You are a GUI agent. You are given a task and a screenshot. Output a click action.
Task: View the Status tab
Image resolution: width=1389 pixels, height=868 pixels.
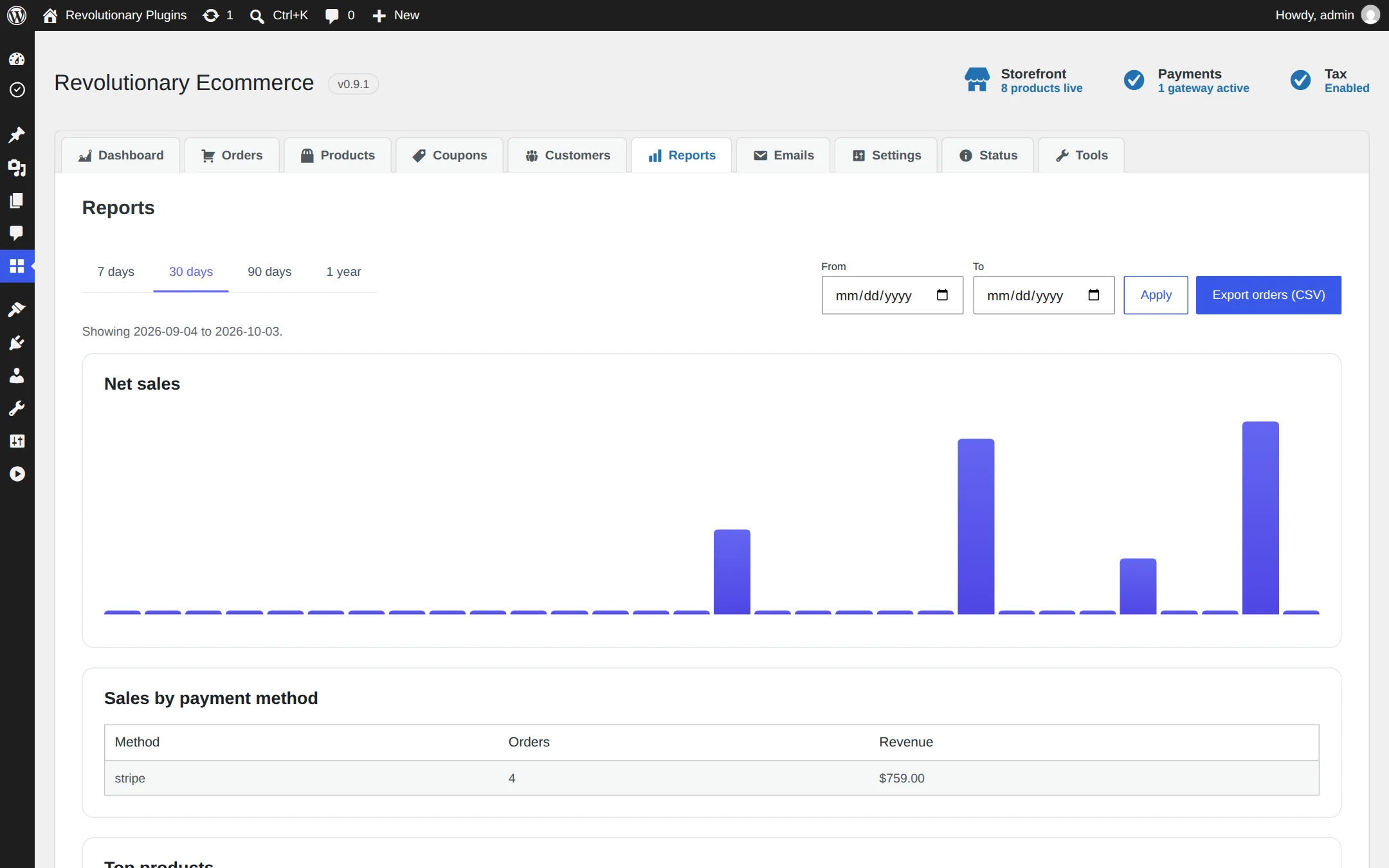[x=988, y=155]
